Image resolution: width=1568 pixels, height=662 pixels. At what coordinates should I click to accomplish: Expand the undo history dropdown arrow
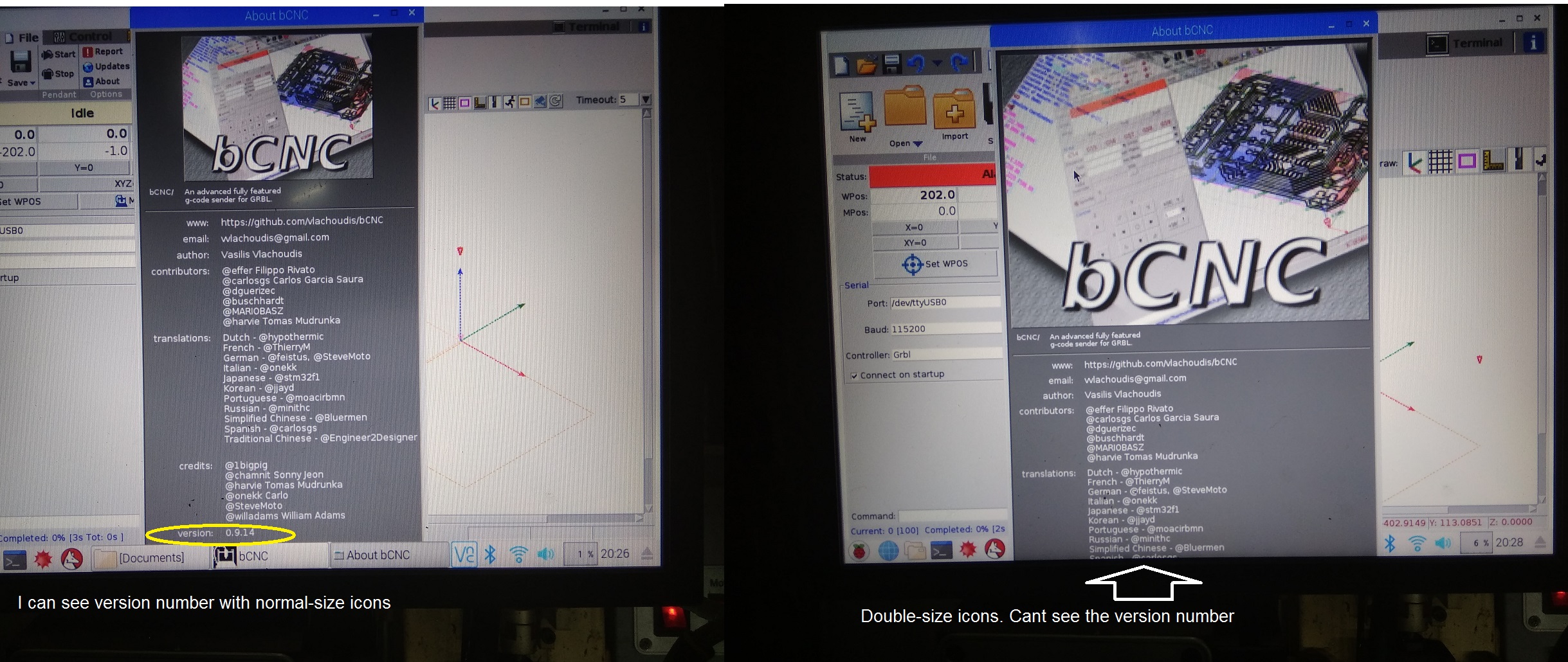(x=937, y=63)
